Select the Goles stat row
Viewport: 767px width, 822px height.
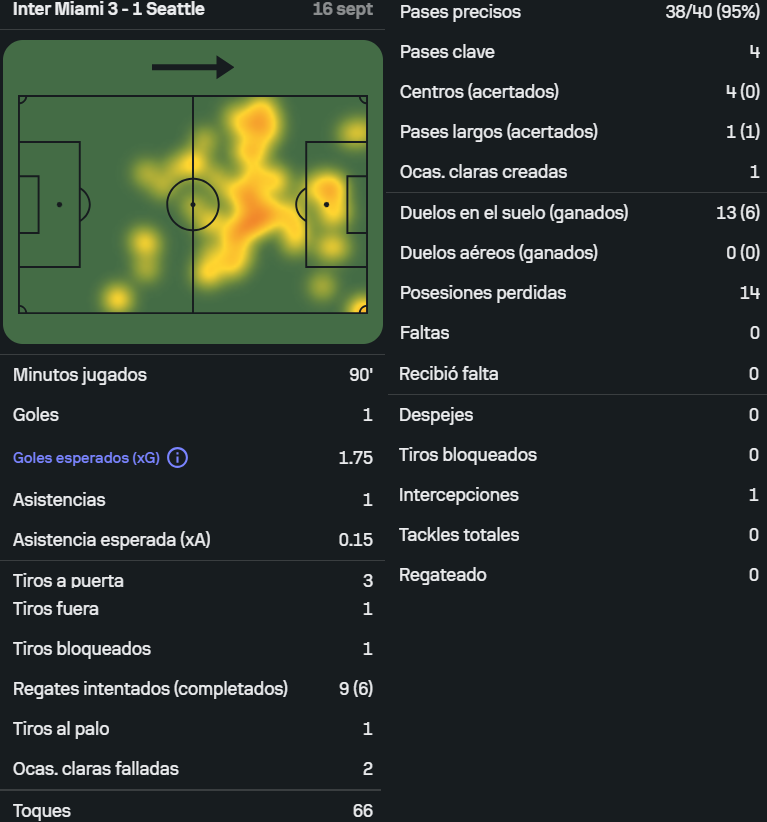pyautogui.click(x=192, y=415)
